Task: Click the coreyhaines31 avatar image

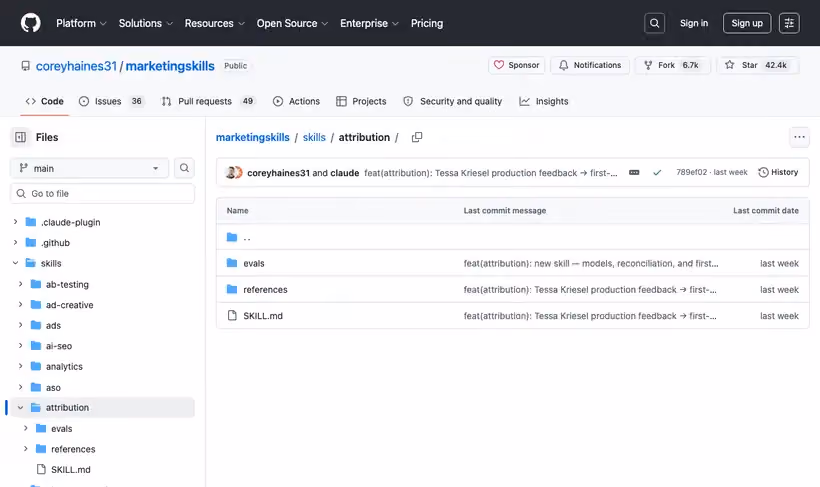Action: click(231, 173)
